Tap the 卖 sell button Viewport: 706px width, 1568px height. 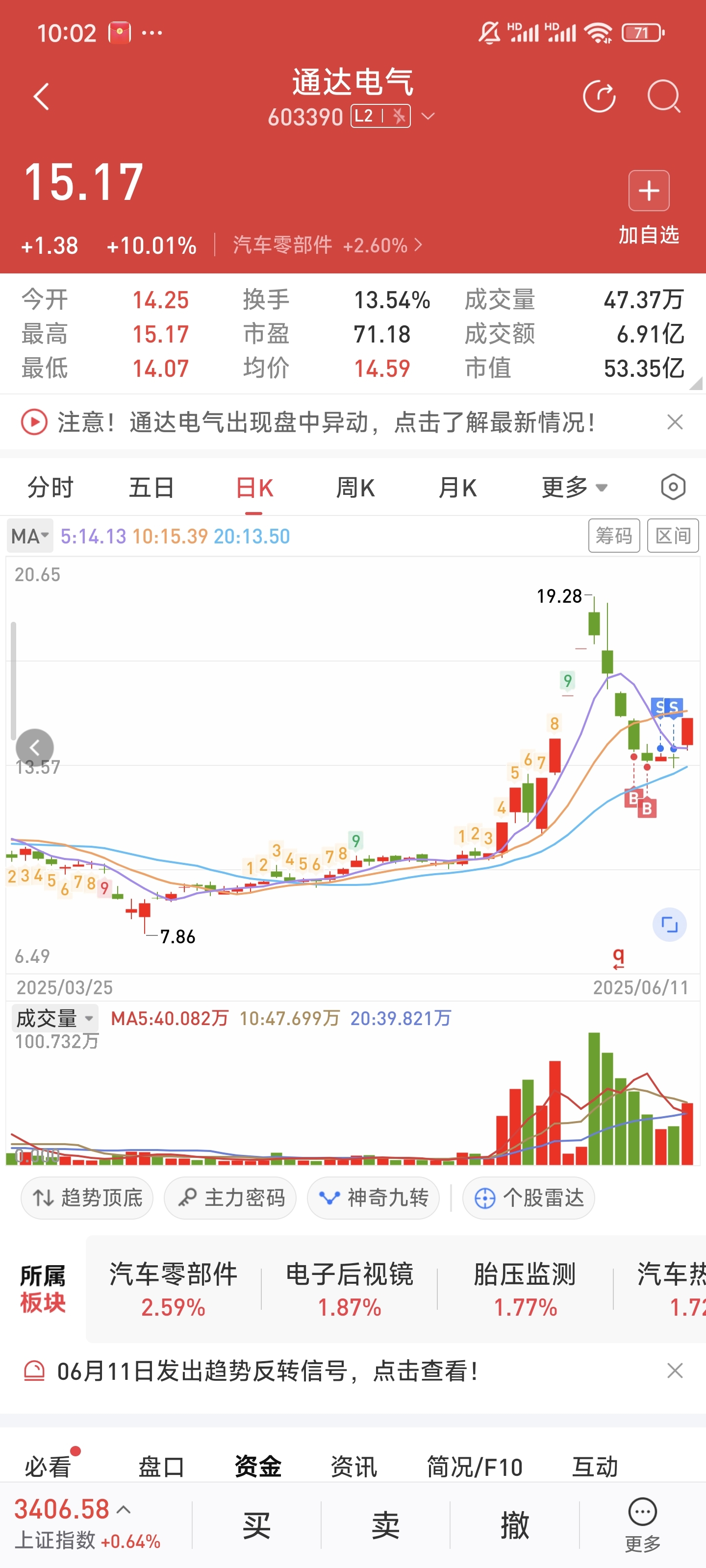(x=385, y=1525)
